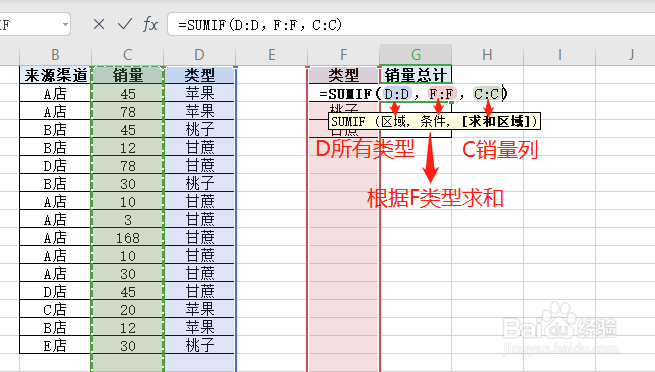Click the 类型 header cell in column D
655x372 pixels.
[x=200, y=75]
